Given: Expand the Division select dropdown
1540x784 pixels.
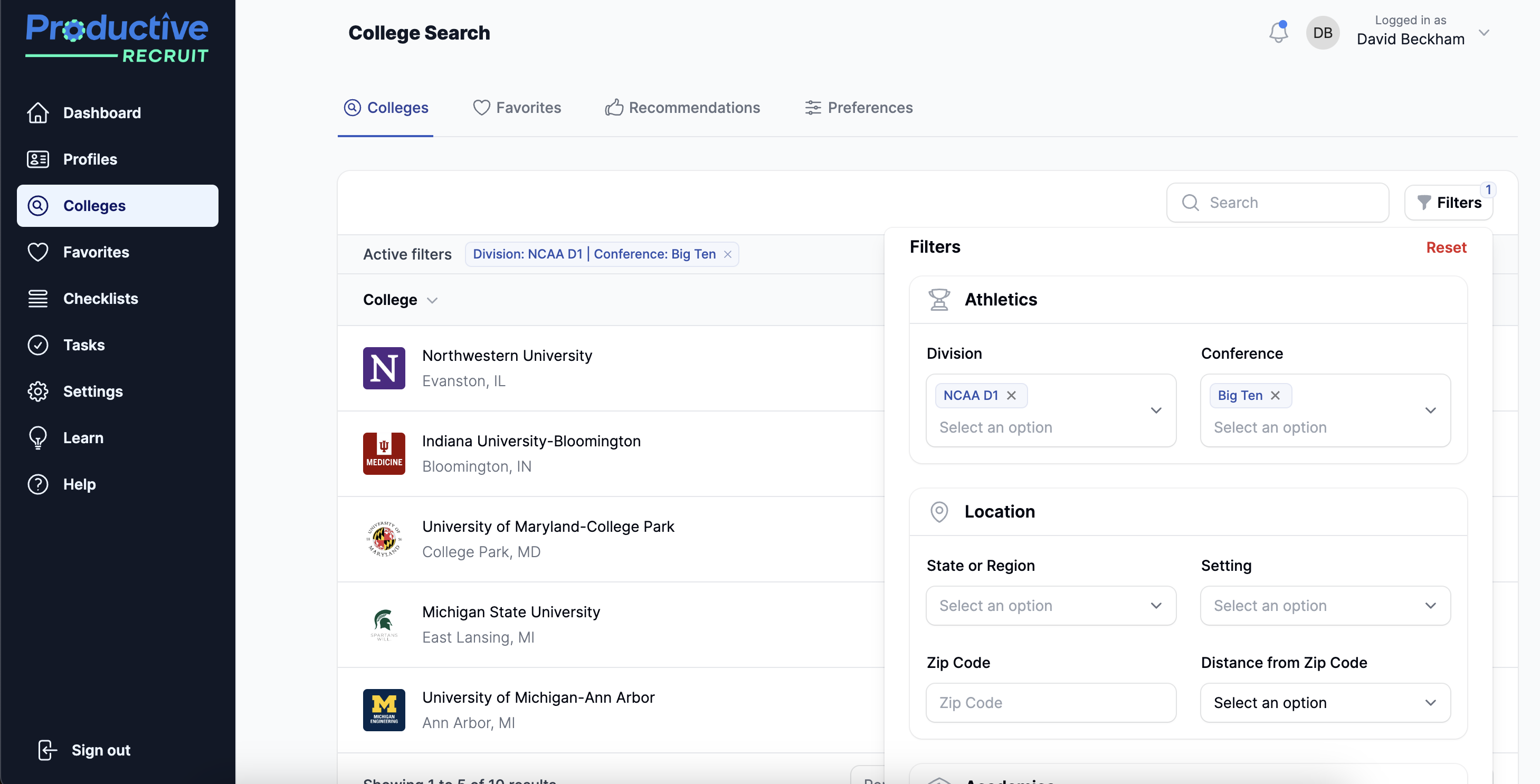Looking at the screenshot, I should pos(1156,410).
